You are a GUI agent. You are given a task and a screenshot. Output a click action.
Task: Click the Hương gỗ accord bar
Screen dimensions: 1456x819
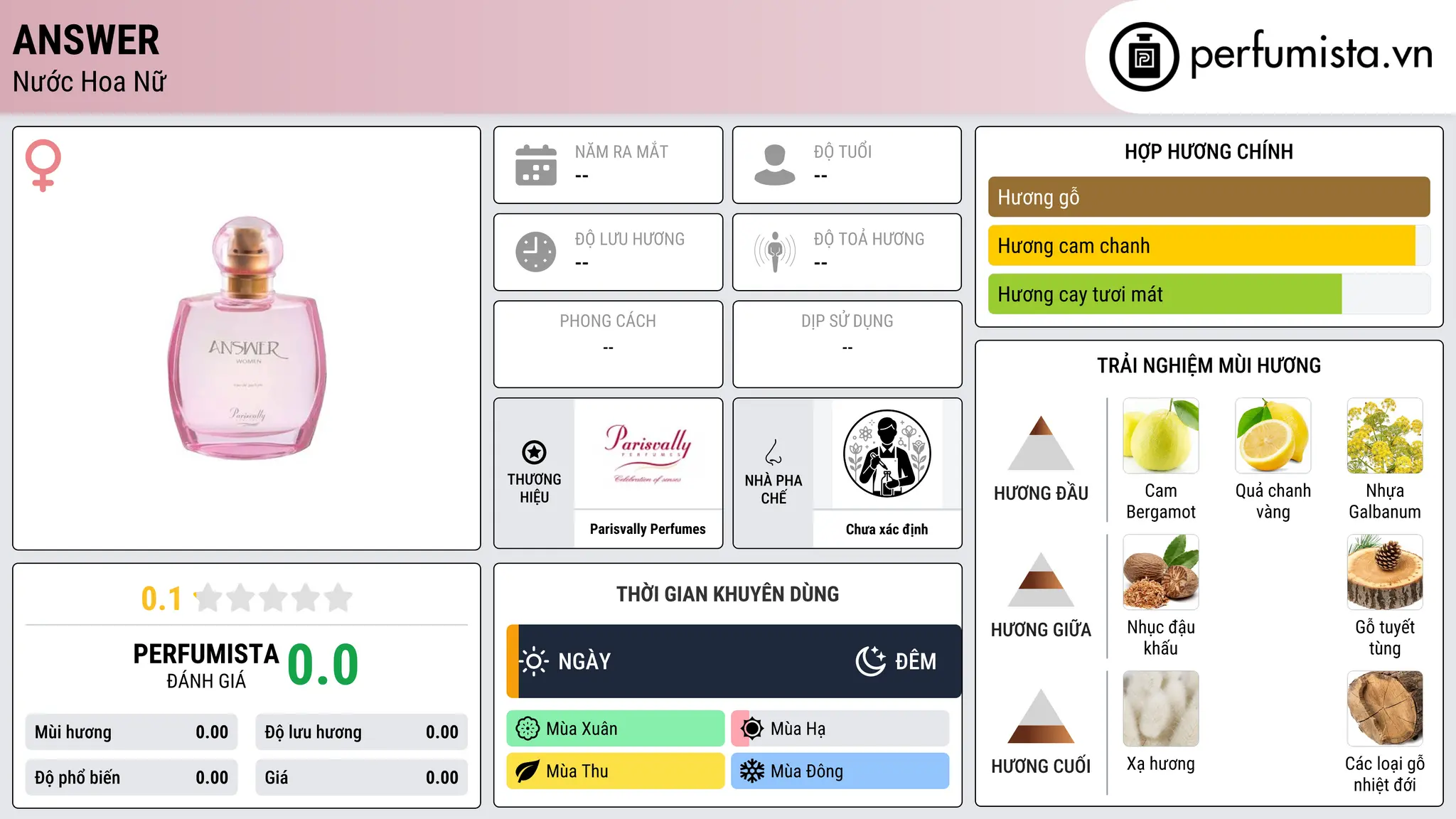[1209, 197]
